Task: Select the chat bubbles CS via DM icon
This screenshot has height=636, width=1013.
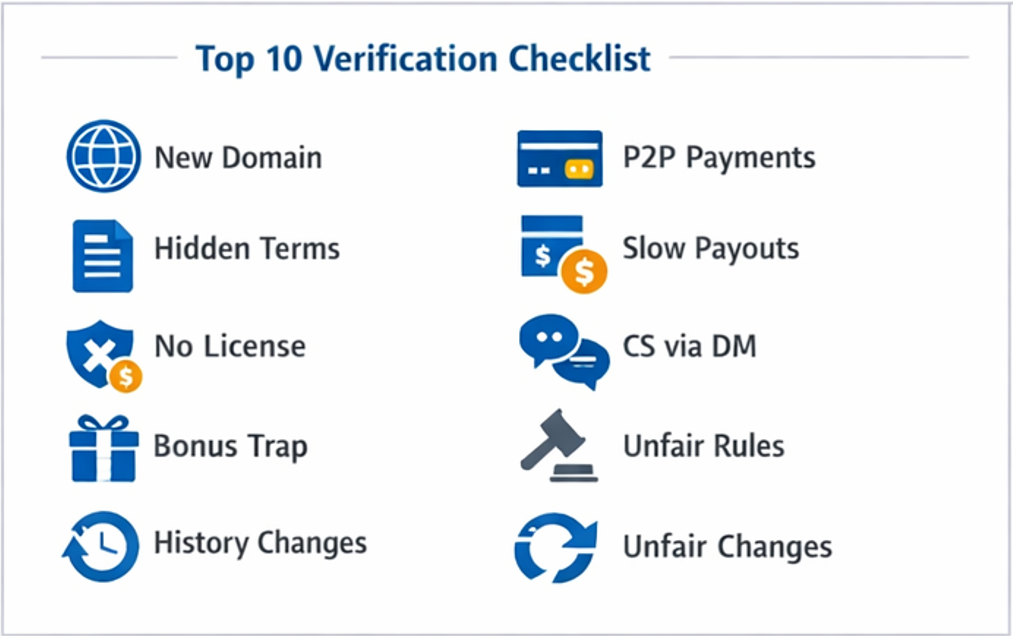Action: [x=564, y=352]
